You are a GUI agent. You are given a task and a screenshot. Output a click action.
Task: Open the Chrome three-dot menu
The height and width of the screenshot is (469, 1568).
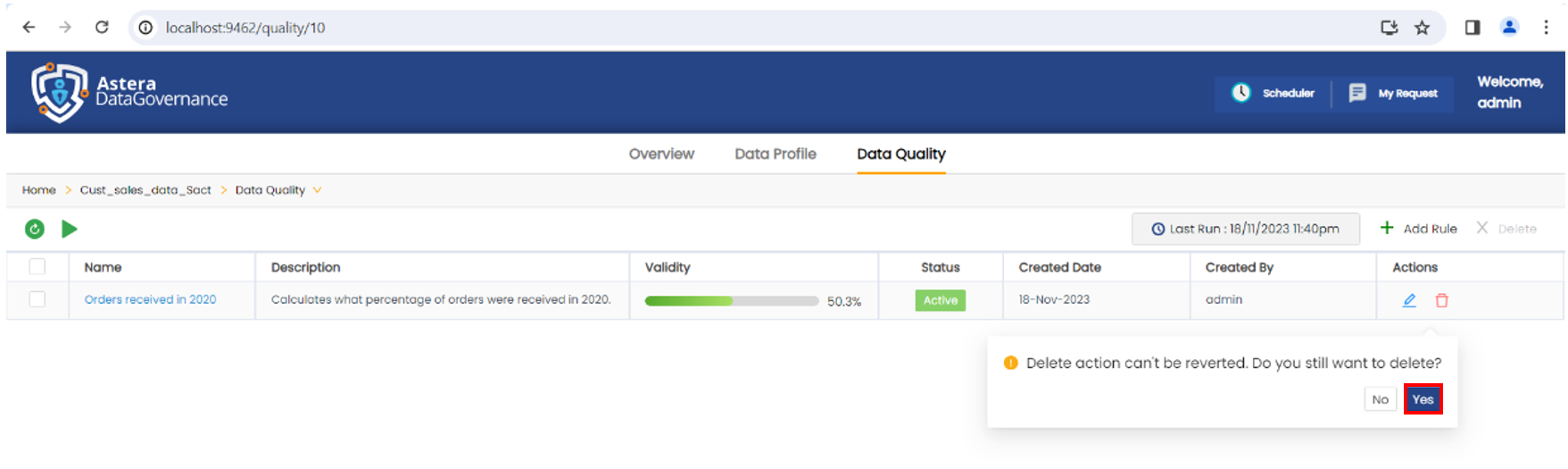click(1546, 28)
